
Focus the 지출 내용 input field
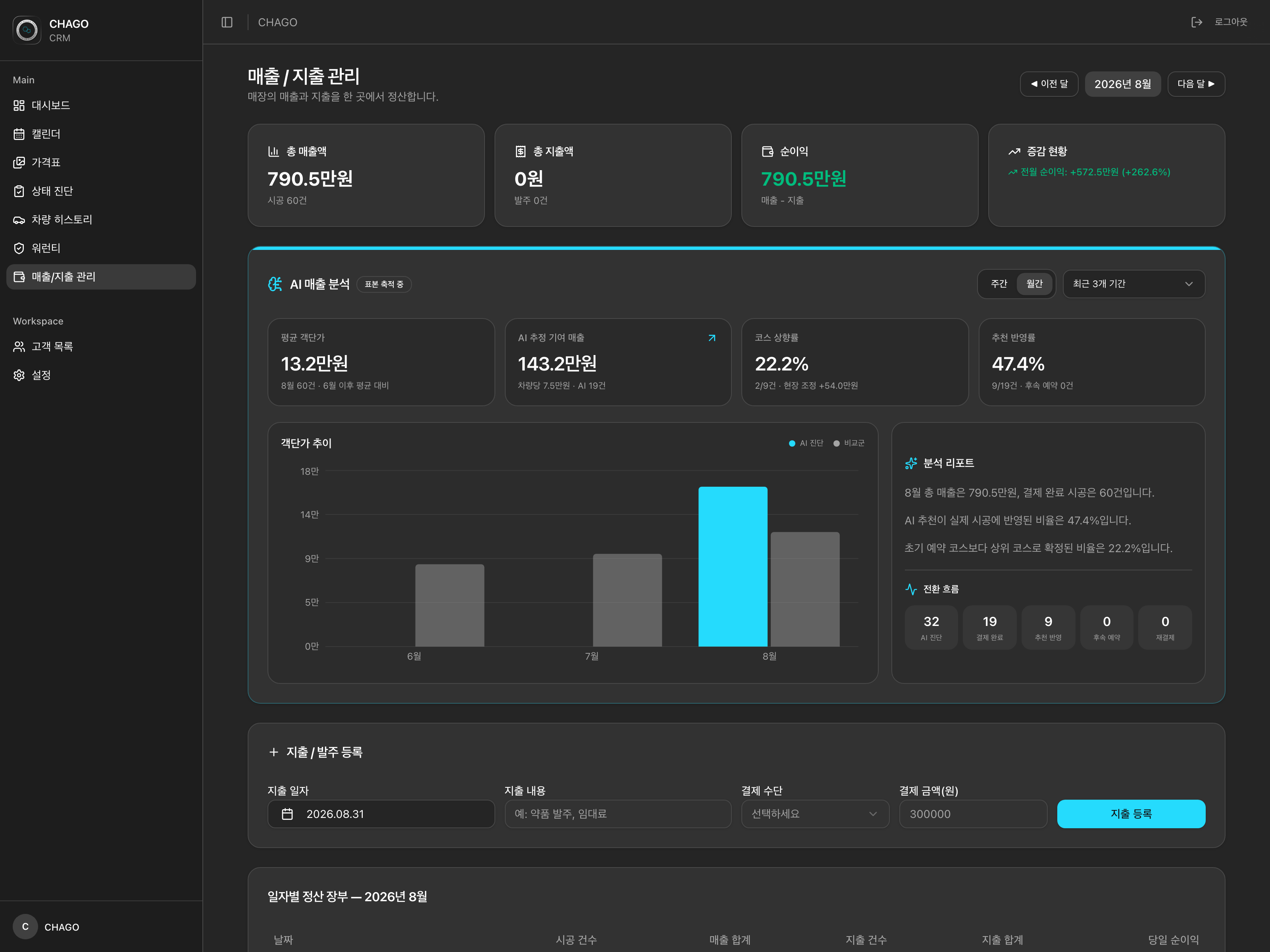pos(618,814)
